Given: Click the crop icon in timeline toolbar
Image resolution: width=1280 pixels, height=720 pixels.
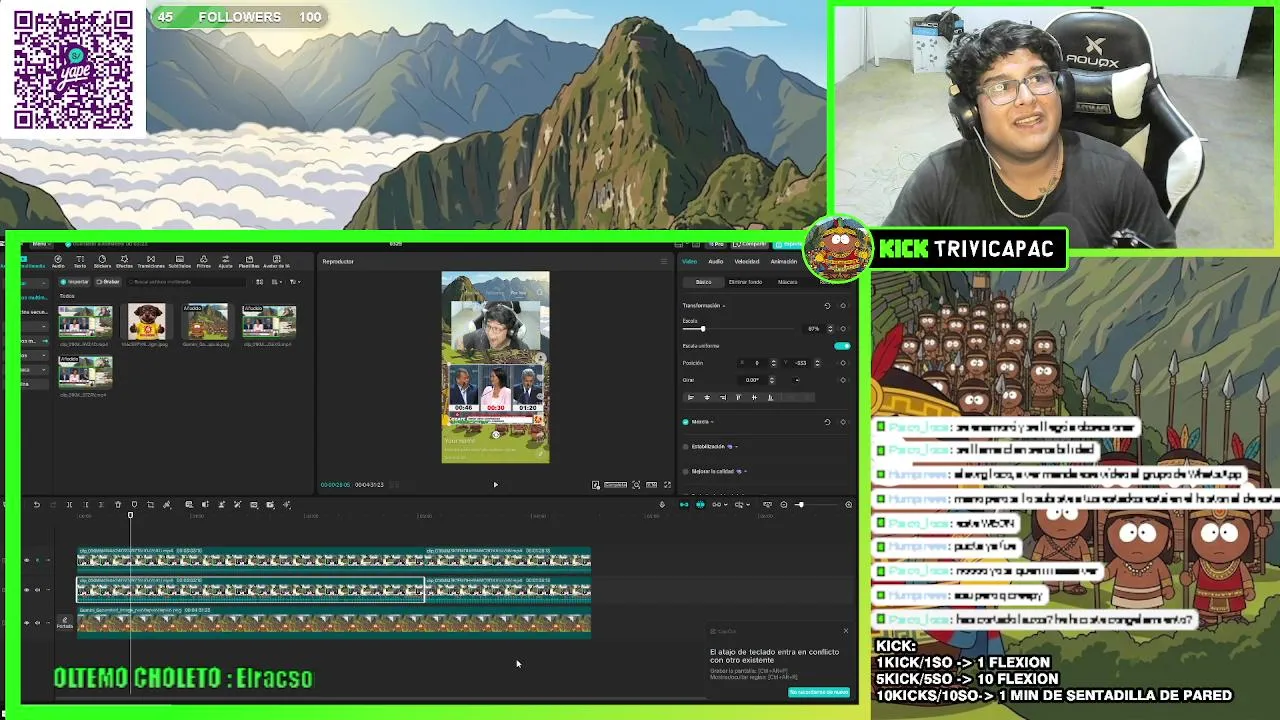Looking at the screenshot, I should click(151, 505).
